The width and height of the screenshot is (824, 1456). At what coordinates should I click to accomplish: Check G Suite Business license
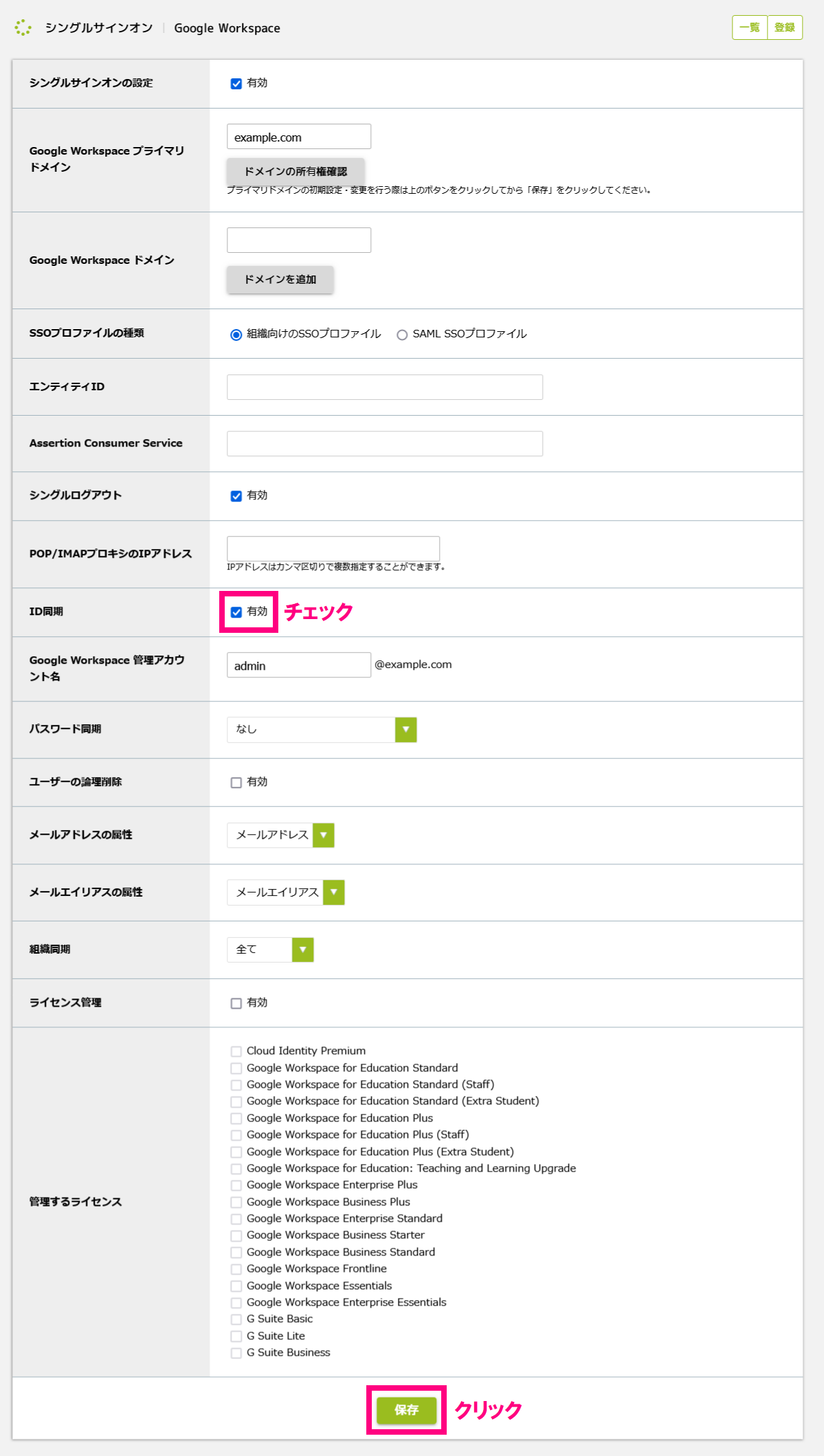(236, 1353)
